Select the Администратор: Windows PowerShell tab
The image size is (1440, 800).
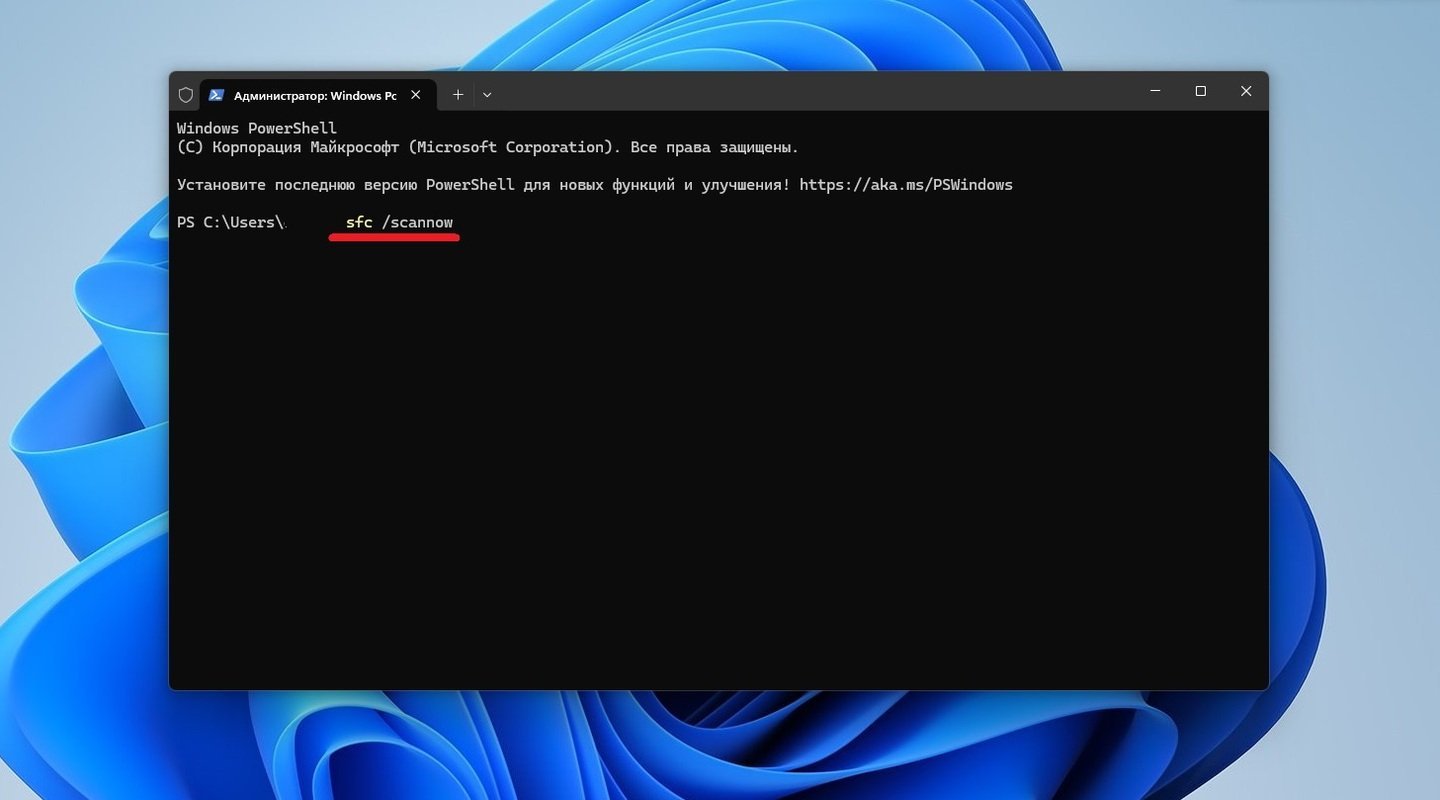318,95
